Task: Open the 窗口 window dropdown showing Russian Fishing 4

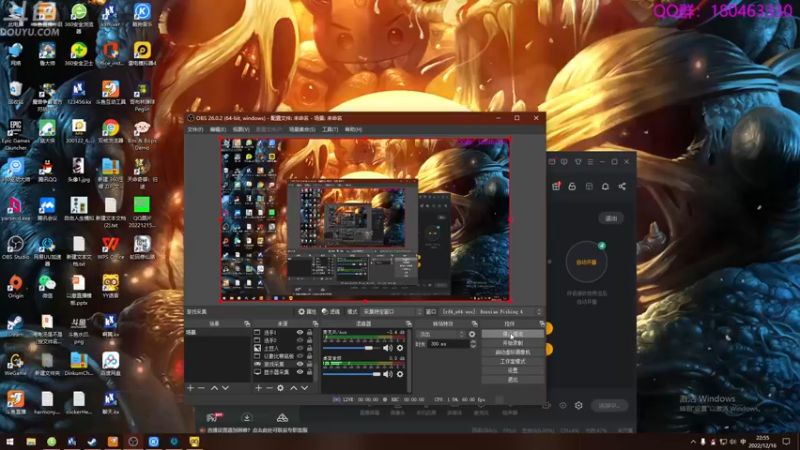Action: coord(491,312)
